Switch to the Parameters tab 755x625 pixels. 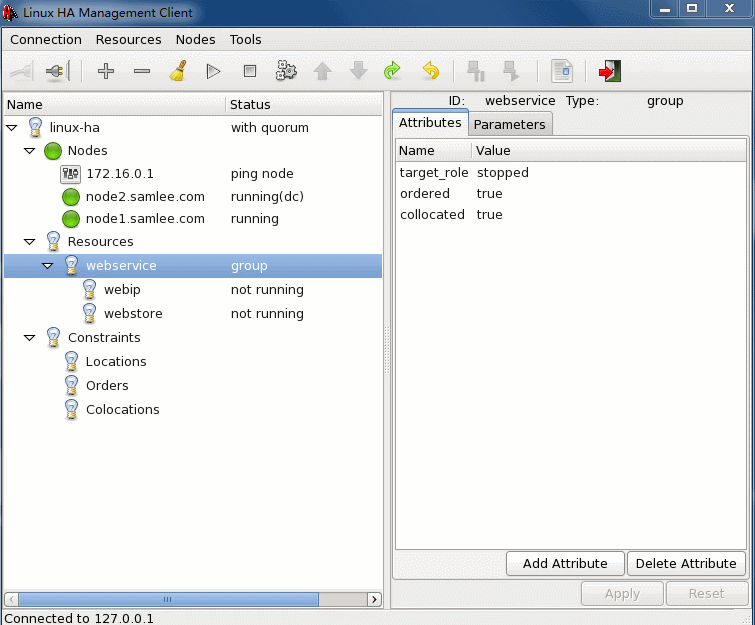coord(509,124)
